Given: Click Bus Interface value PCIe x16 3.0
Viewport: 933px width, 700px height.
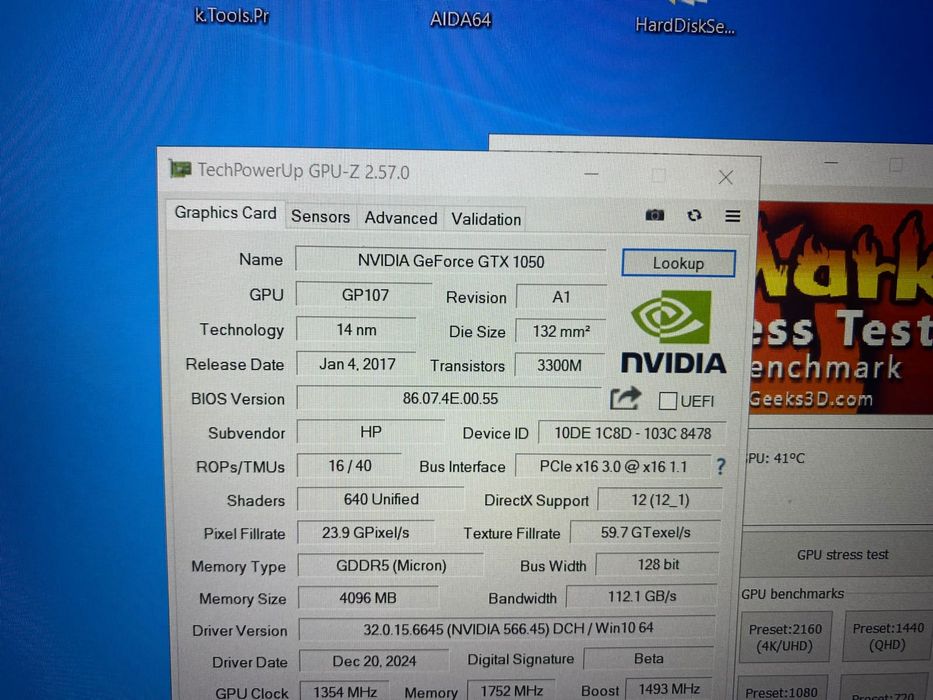Looking at the screenshot, I should [613, 467].
